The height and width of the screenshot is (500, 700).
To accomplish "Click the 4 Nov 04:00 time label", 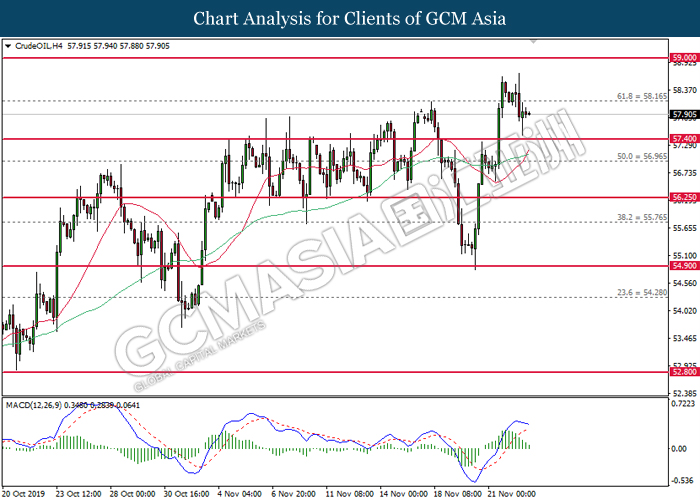I will click(239, 494).
